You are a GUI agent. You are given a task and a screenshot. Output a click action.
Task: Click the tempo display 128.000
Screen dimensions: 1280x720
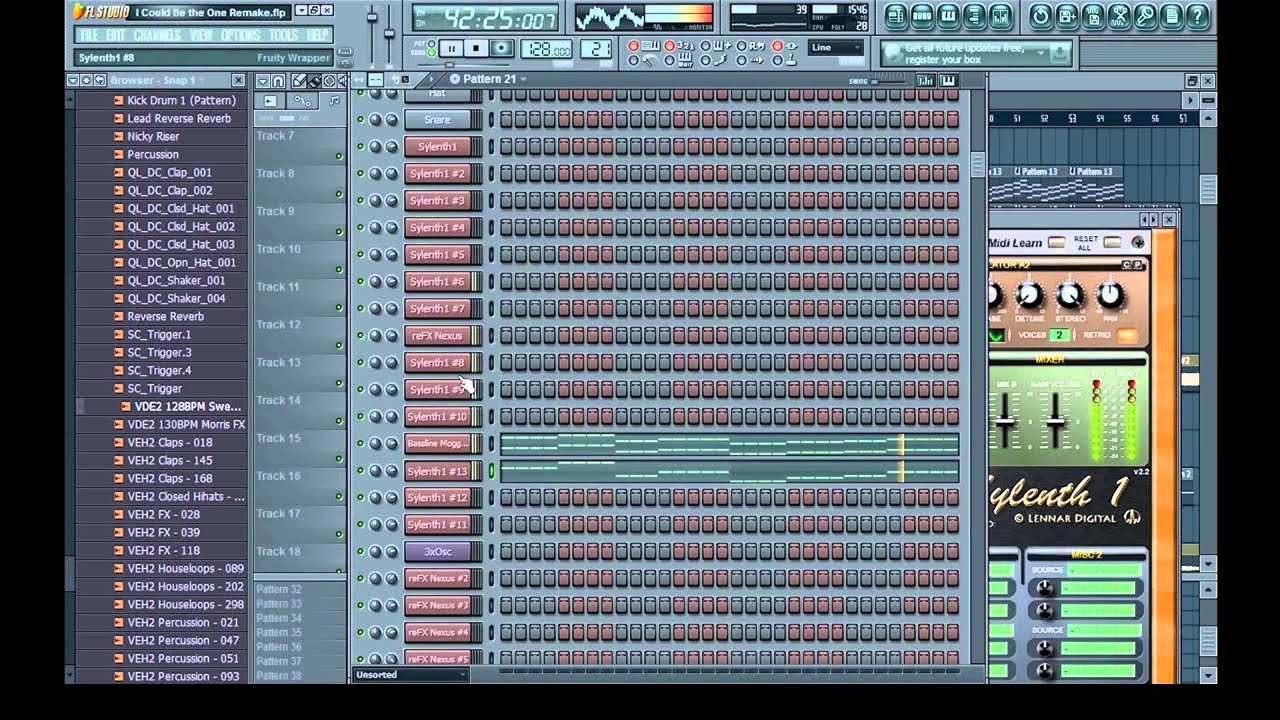pyautogui.click(x=546, y=48)
